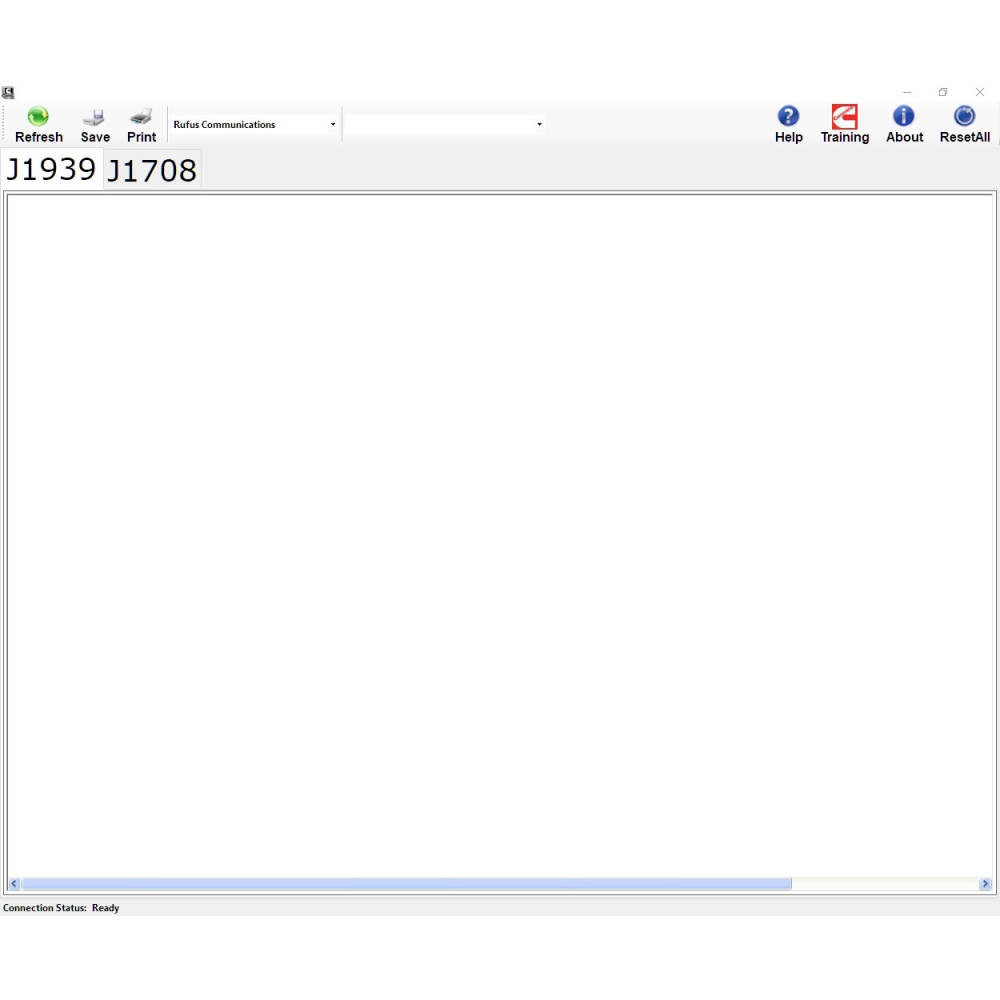The height and width of the screenshot is (1000, 1000).
Task: Save the data with the Save icon
Action: [95, 117]
